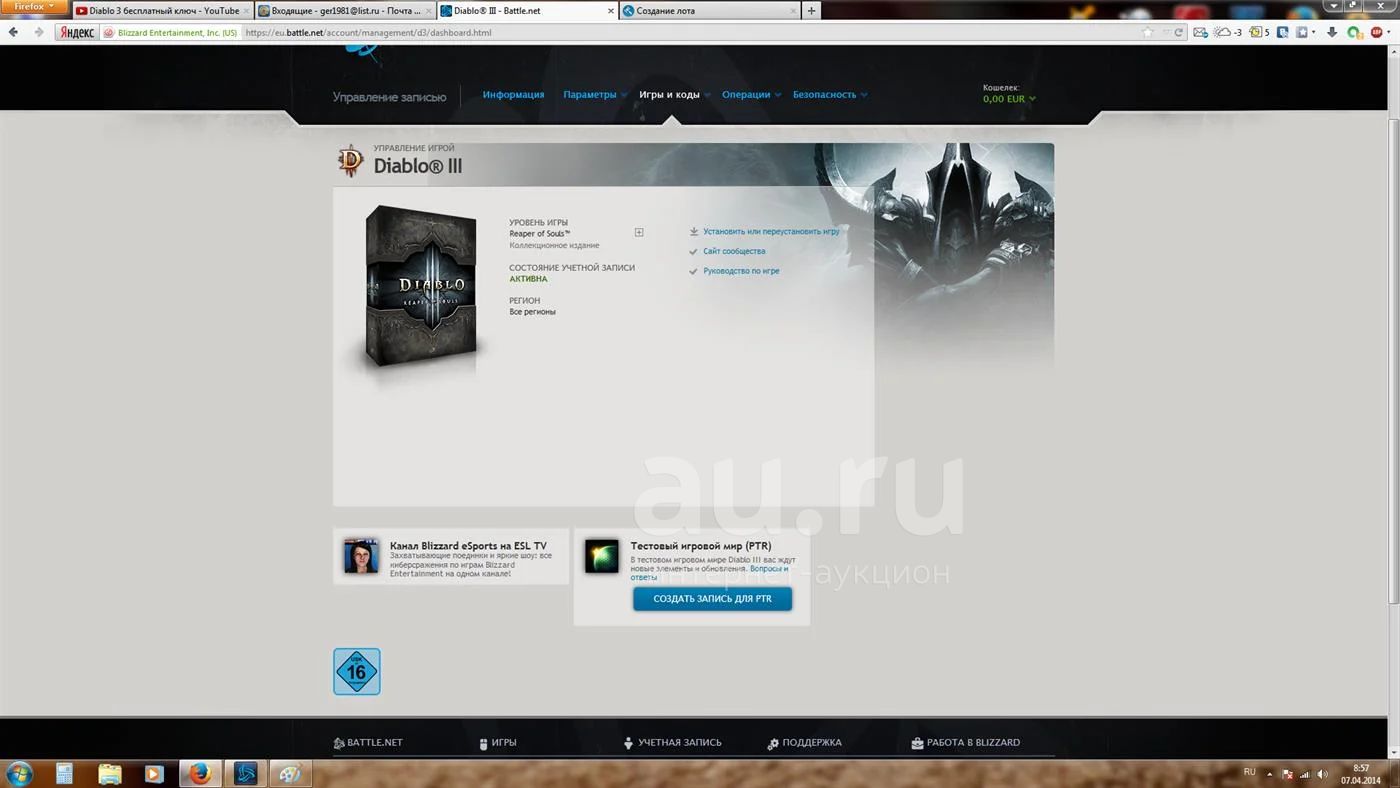Click the USK 16 age rating badge
Image resolution: width=1400 pixels, height=788 pixels.
click(x=357, y=671)
